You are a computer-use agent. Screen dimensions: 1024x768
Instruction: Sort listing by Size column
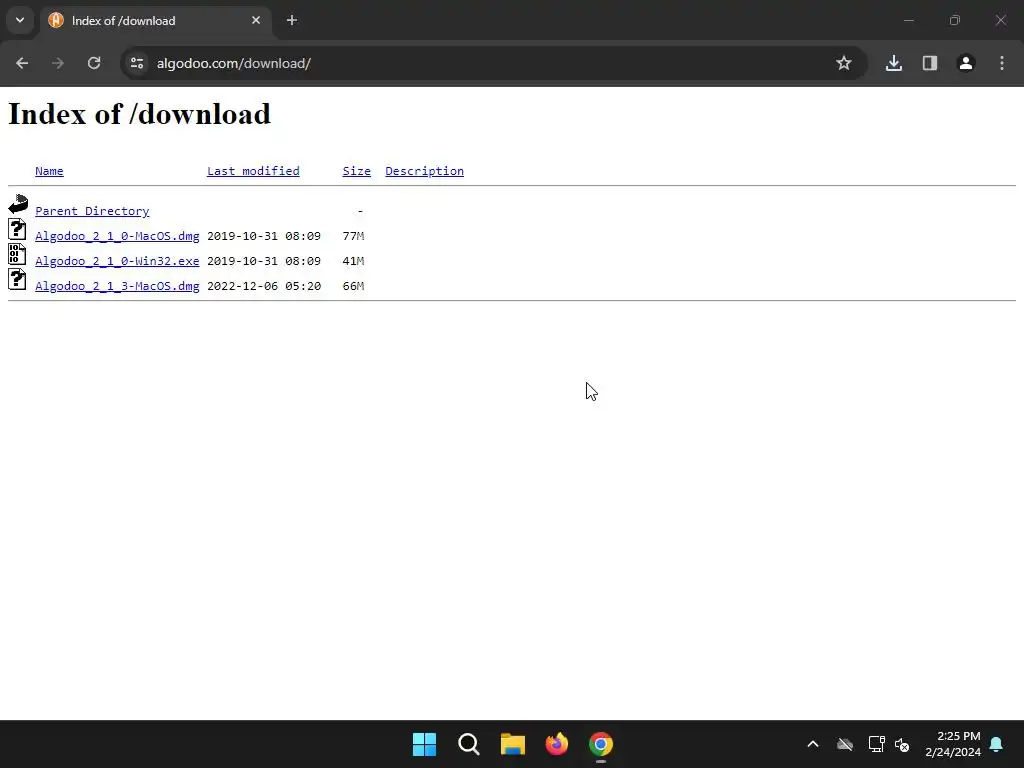pos(357,171)
